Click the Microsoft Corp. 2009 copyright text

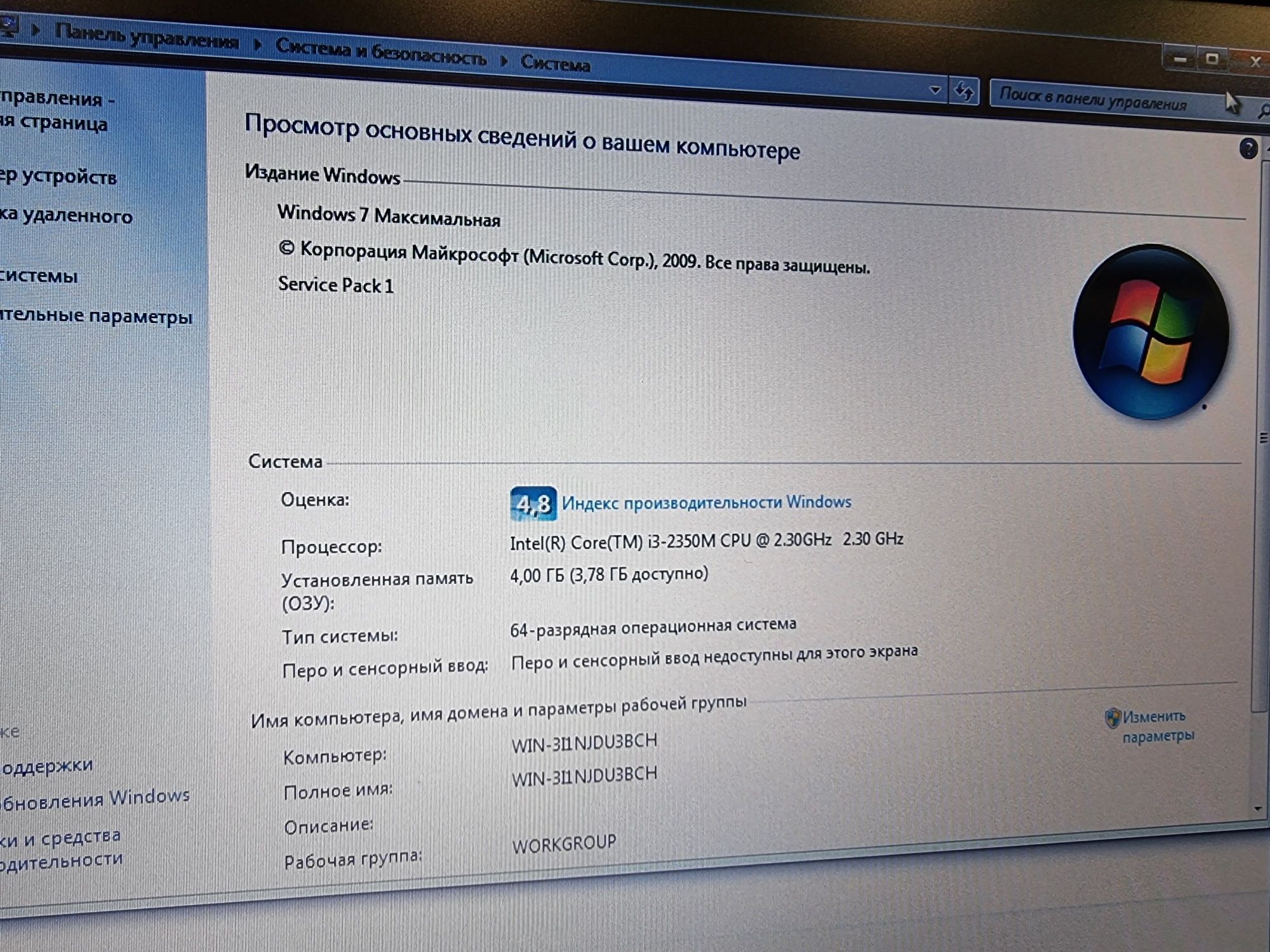pos(573,257)
